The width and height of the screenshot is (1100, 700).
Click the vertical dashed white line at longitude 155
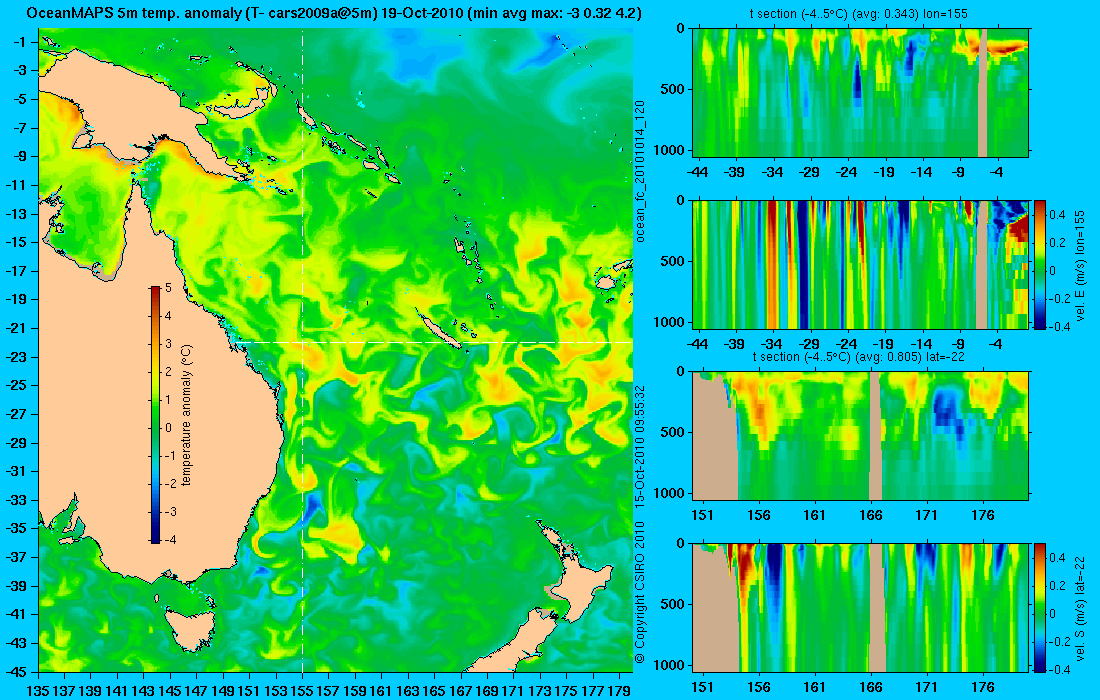click(302, 351)
